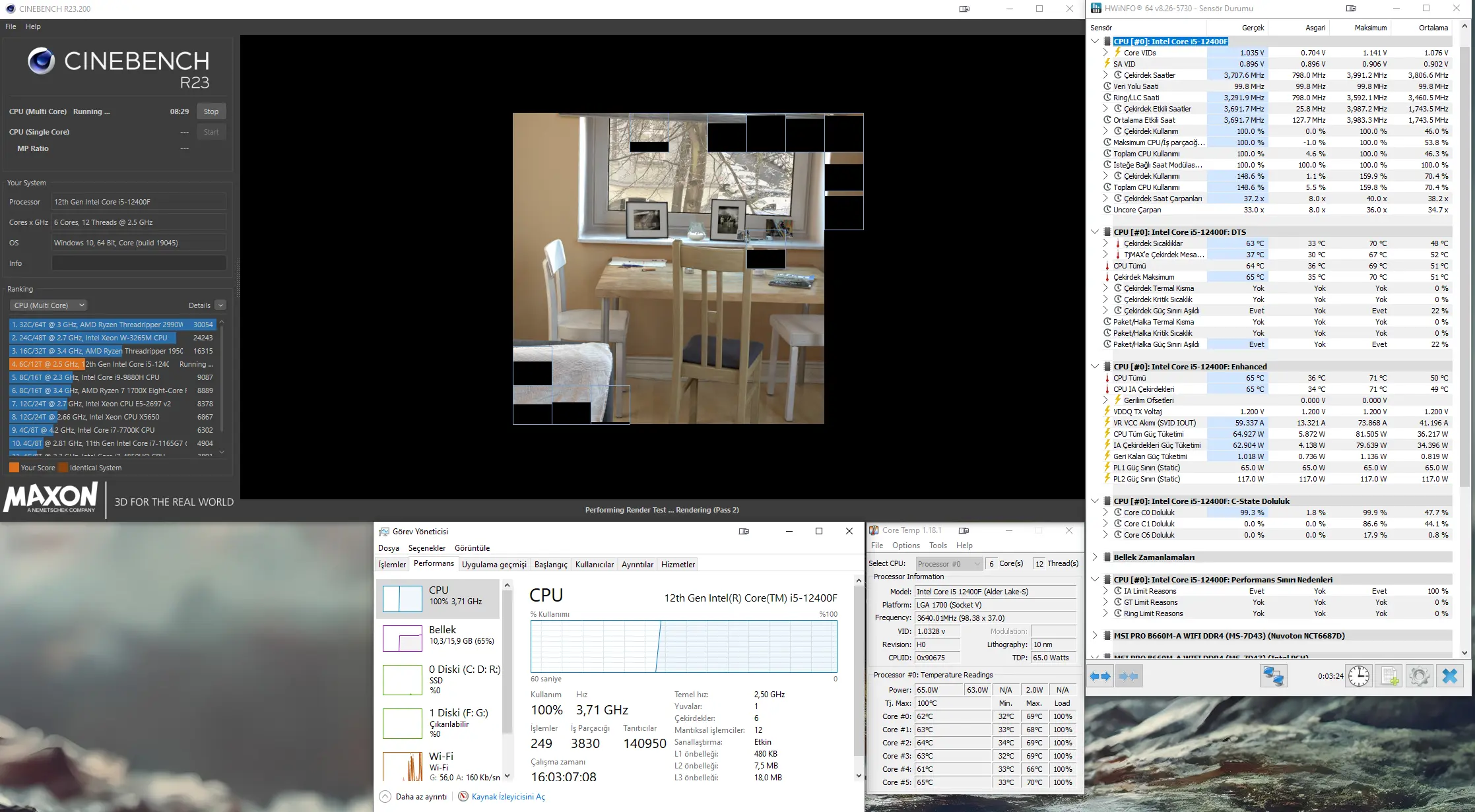
Task: Open File menu in Cinebench
Action: (x=11, y=26)
